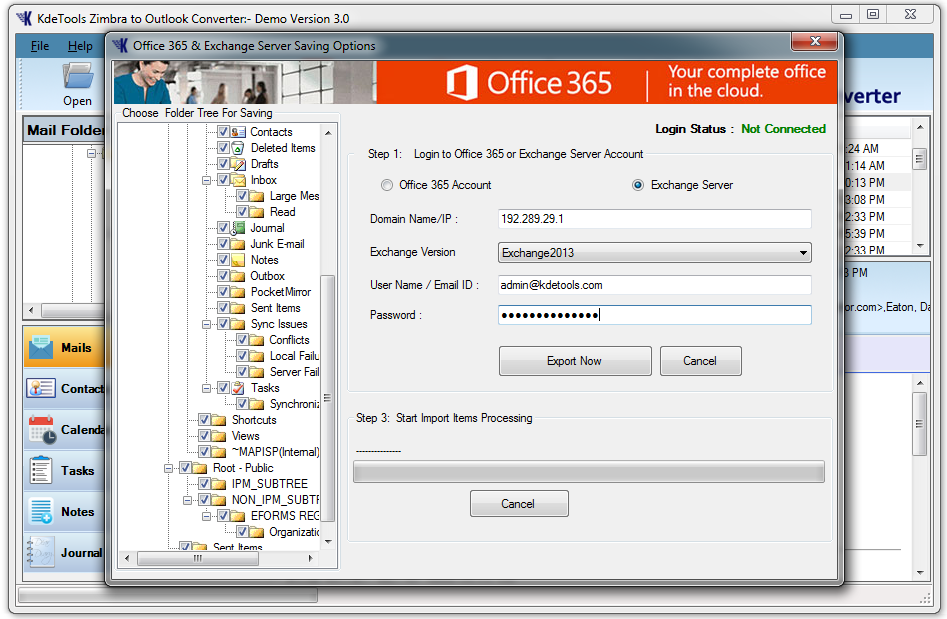Click the Export Now button

click(575, 361)
